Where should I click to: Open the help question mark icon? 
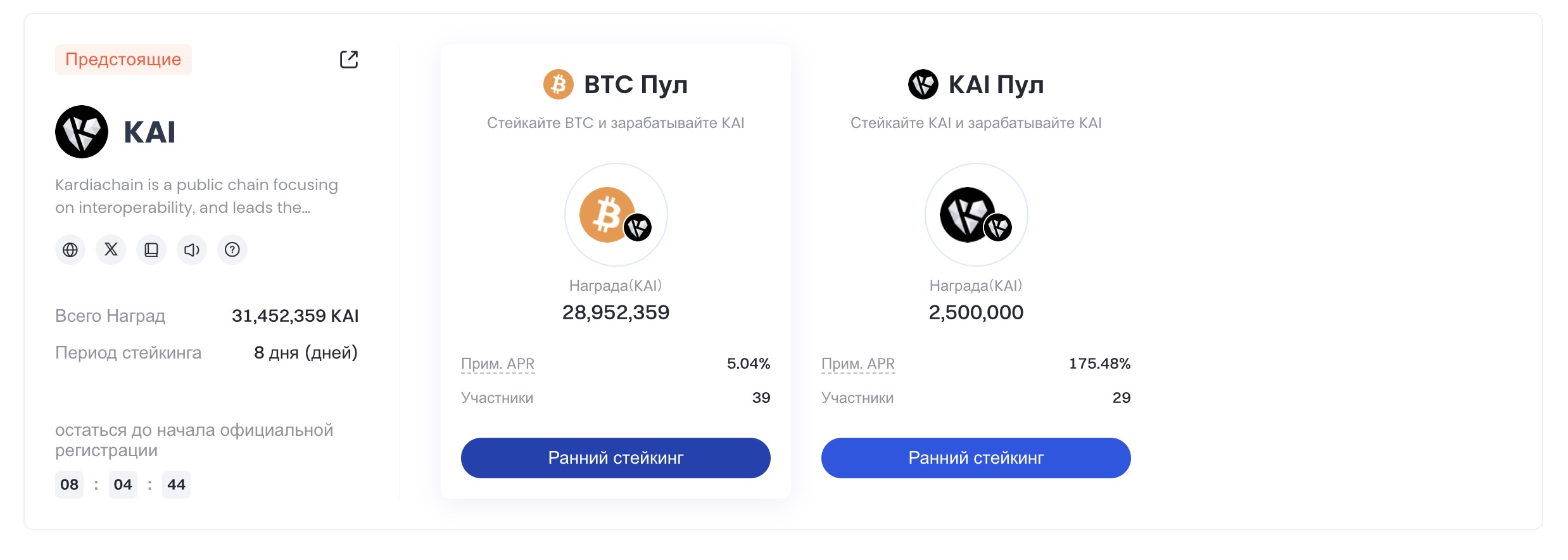pyautogui.click(x=232, y=250)
